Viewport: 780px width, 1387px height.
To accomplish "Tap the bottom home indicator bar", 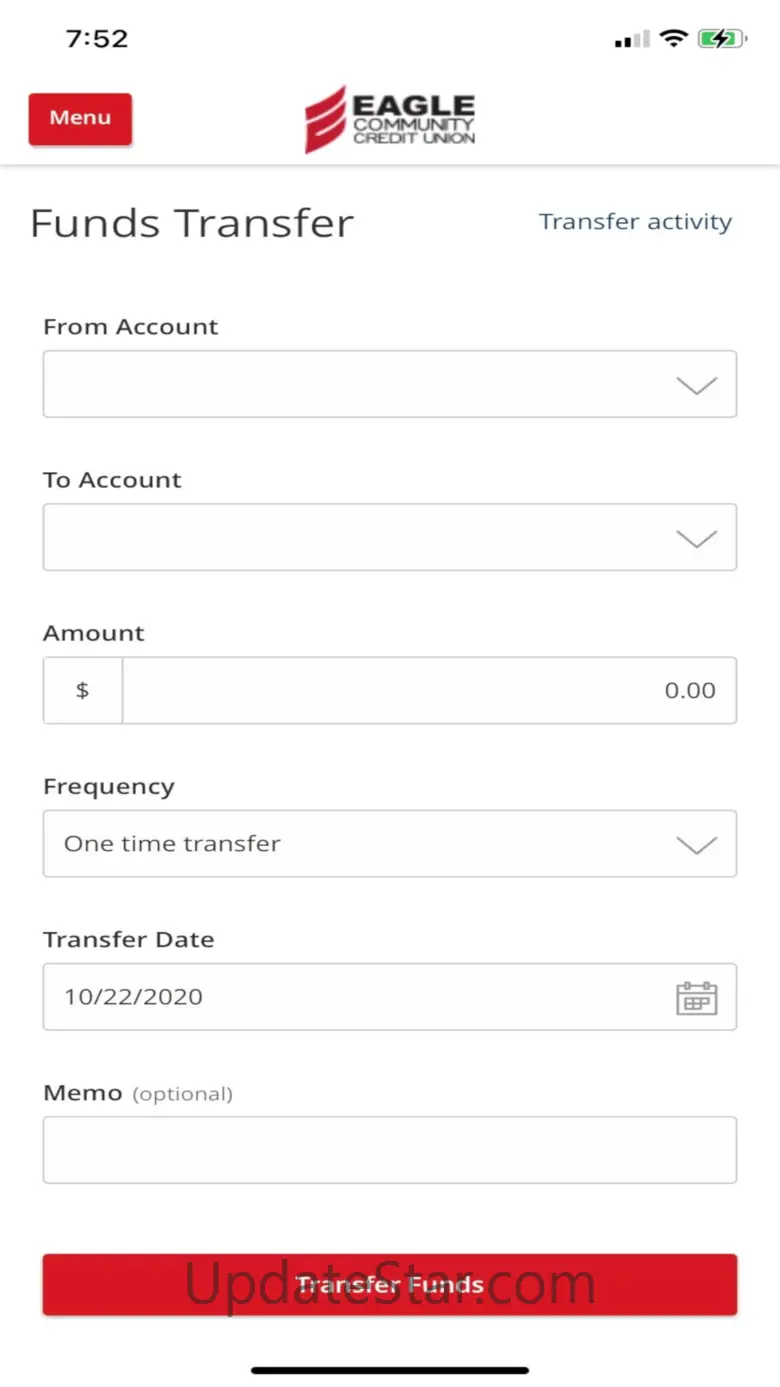I will point(389,1370).
